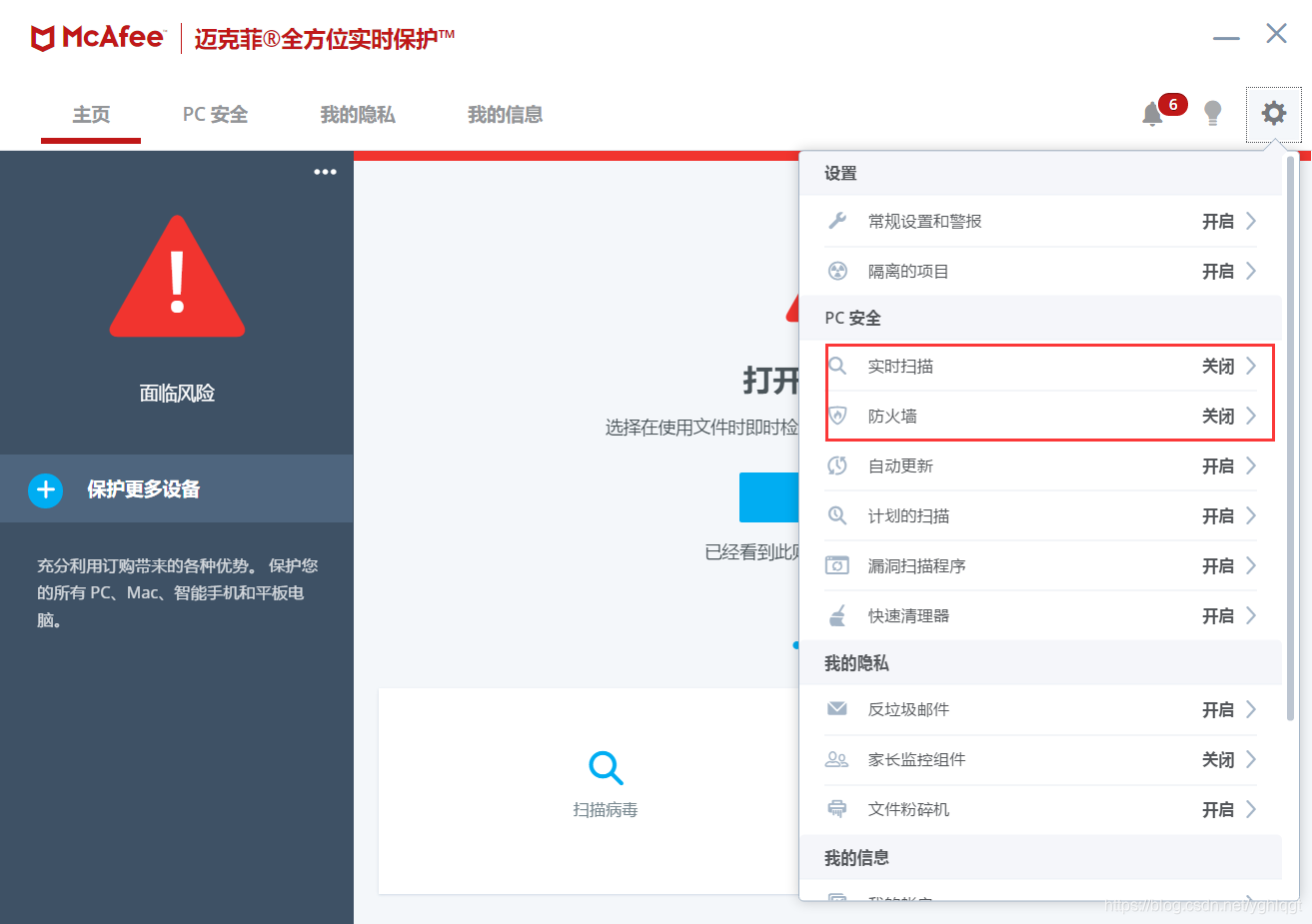Click the 反垃圾邮件 label
This screenshot has height=924, width=1312.
point(908,709)
